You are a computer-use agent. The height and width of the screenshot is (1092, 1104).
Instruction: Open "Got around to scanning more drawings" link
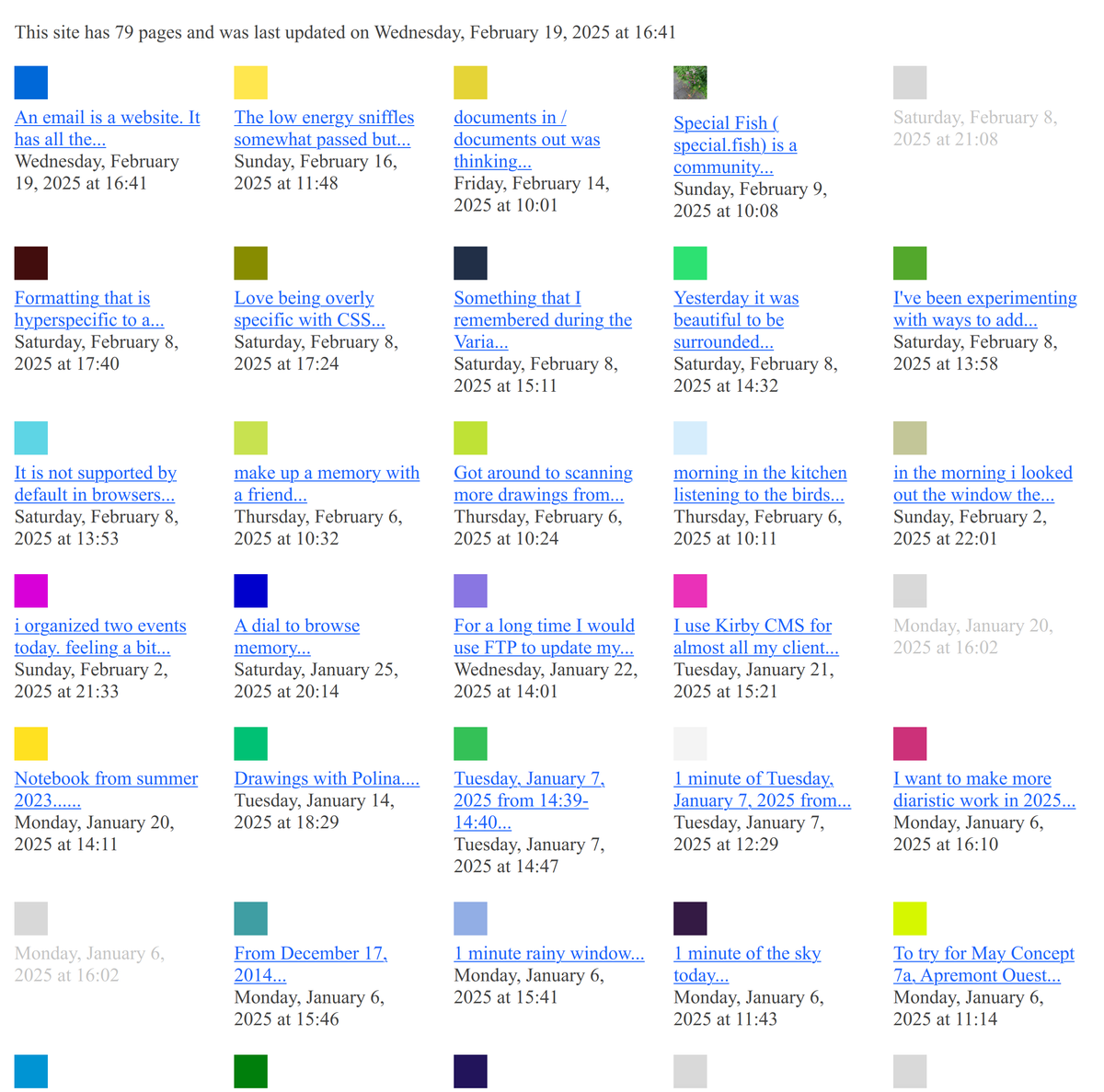click(x=543, y=484)
